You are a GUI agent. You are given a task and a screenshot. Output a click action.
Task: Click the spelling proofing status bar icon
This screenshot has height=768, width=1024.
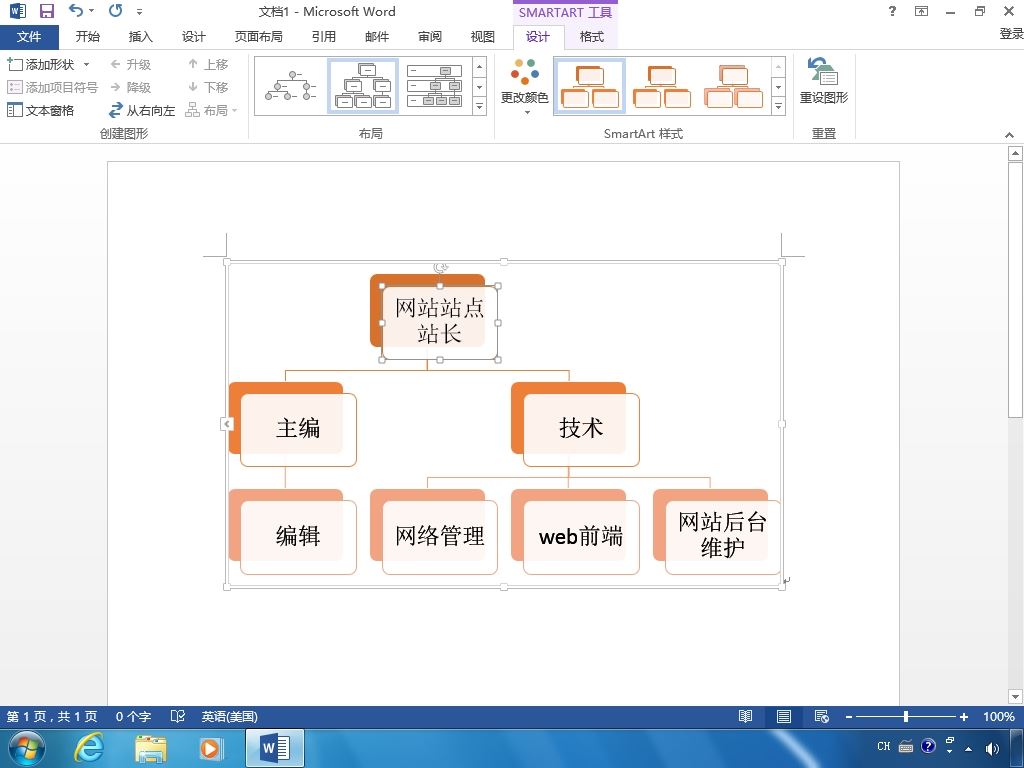coord(178,716)
